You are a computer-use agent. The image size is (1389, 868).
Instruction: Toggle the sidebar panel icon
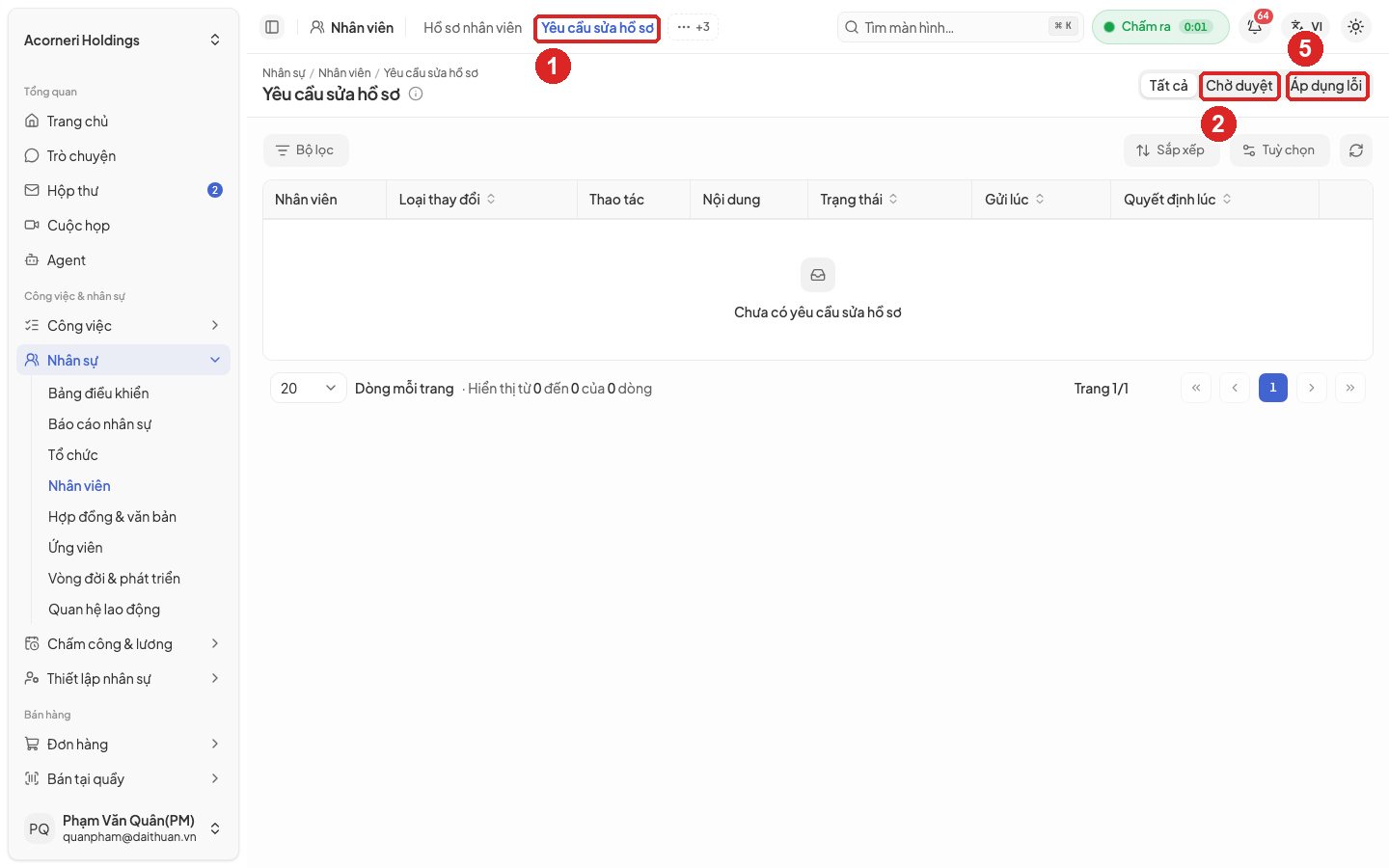272,27
